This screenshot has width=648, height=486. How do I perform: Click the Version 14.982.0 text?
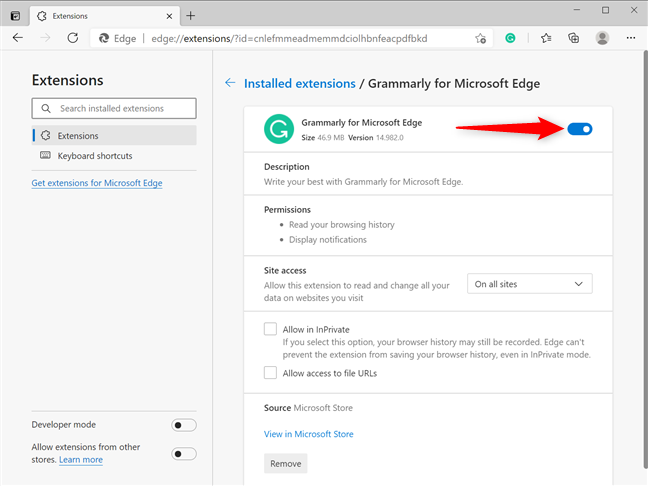point(376,138)
